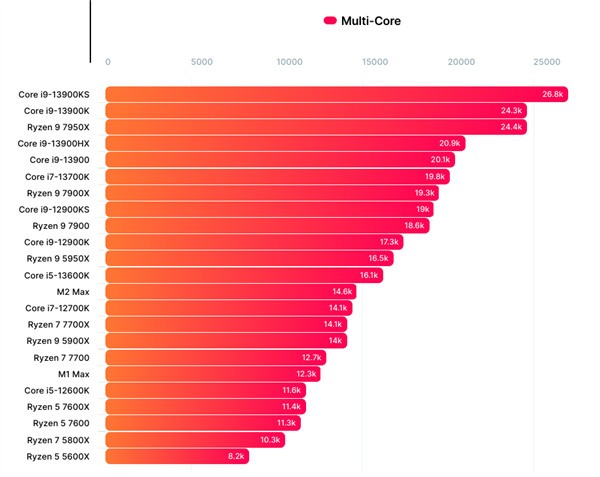
Task: Select the Ryzen 7 5800X bar
Action: (195, 440)
